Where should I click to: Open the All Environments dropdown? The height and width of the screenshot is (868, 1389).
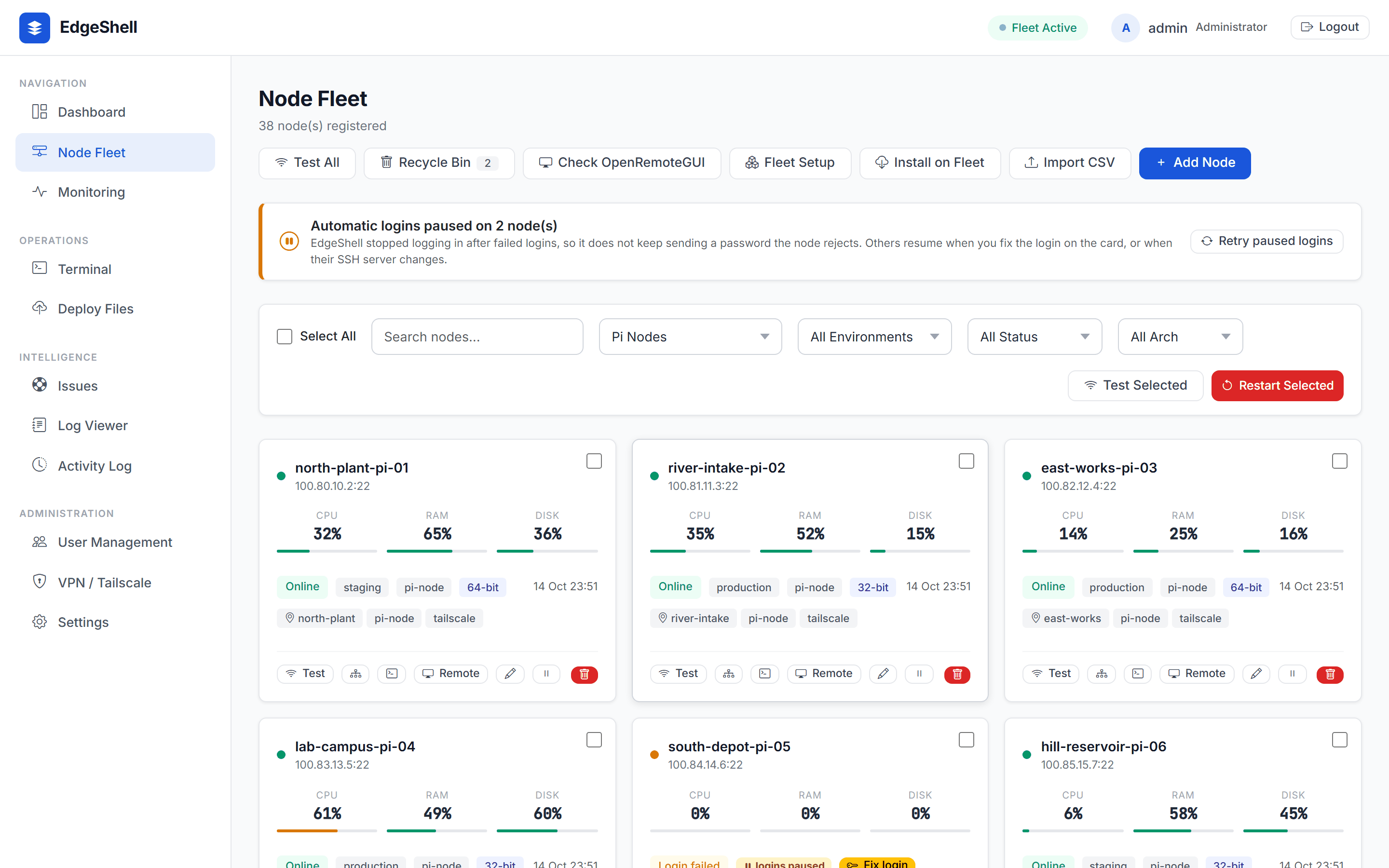pos(874,337)
